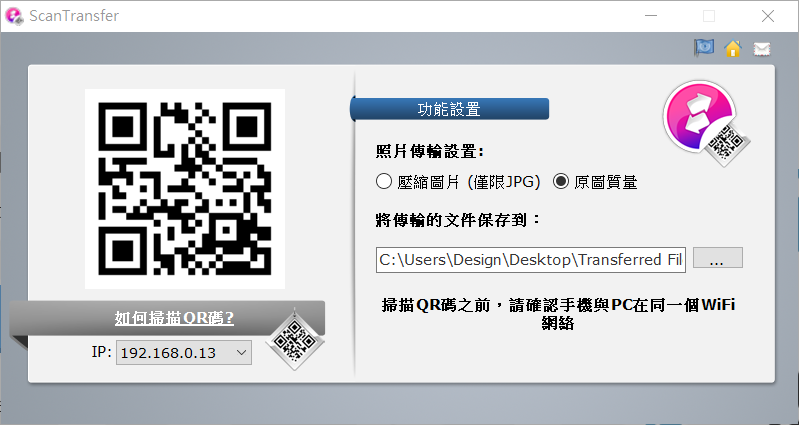Click the save path input field
This screenshot has width=799, height=425.
click(531, 260)
